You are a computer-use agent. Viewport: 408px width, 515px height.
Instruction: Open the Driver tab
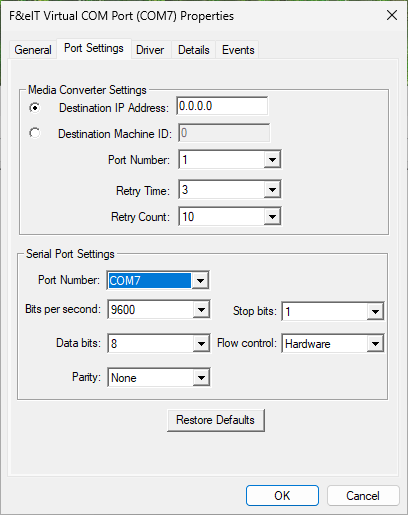coord(150,50)
